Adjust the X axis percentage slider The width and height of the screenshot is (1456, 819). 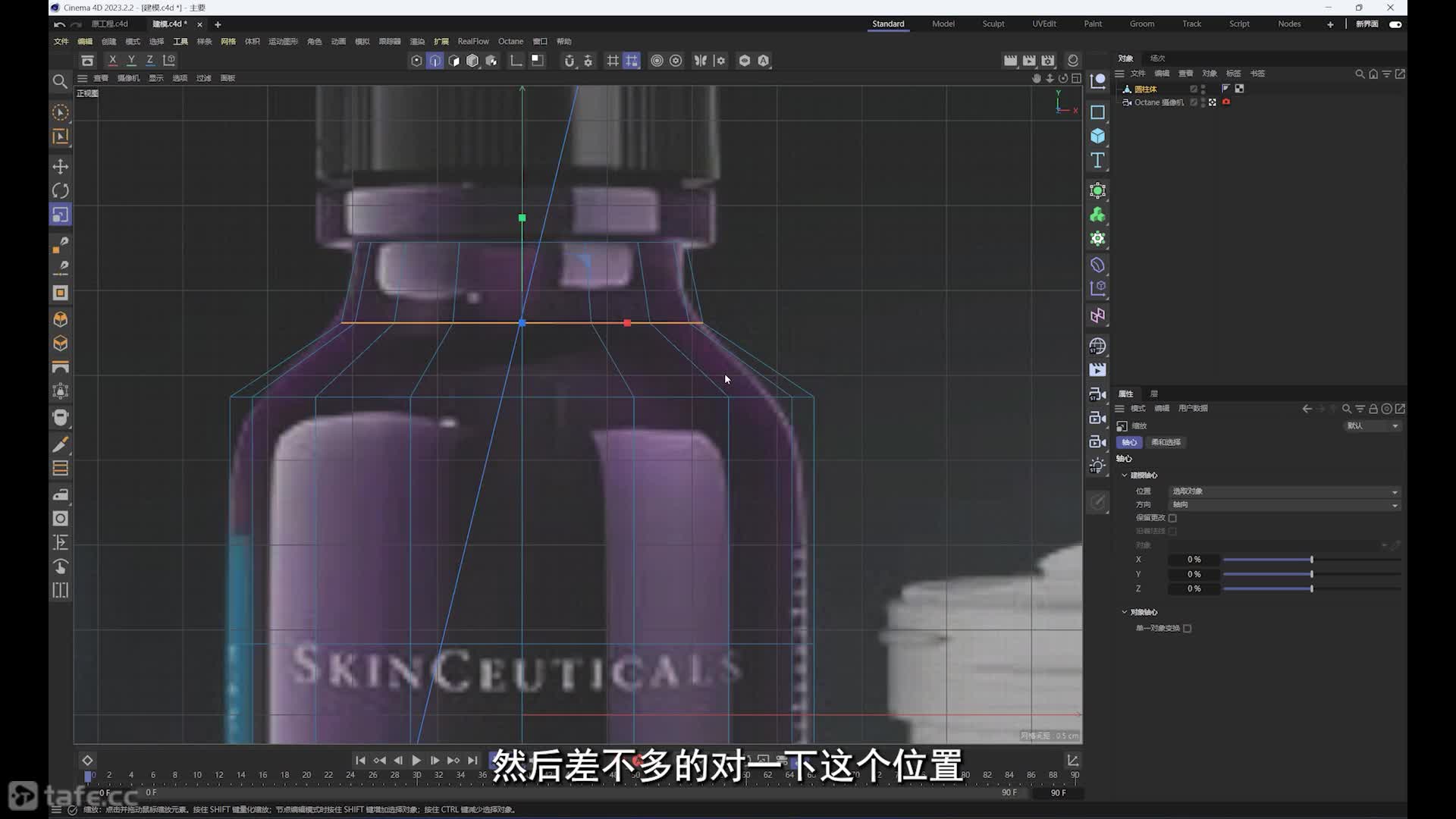click(x=1311, y=560)
